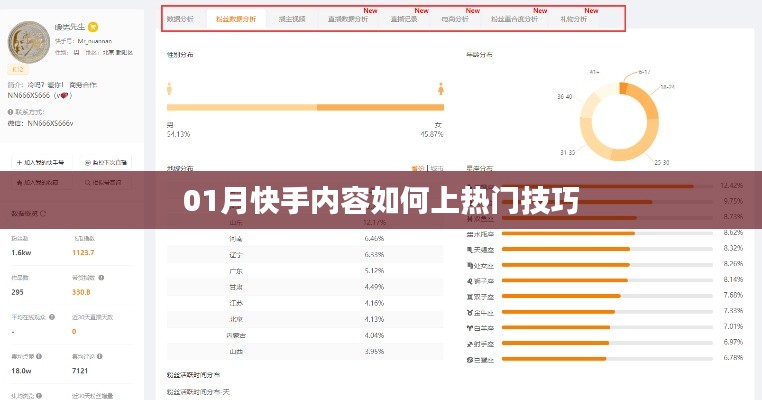The width and height of the screenshot is (762, 400).
Task: Click the 辽宁 row in the region table
Action: click(305, 255)
